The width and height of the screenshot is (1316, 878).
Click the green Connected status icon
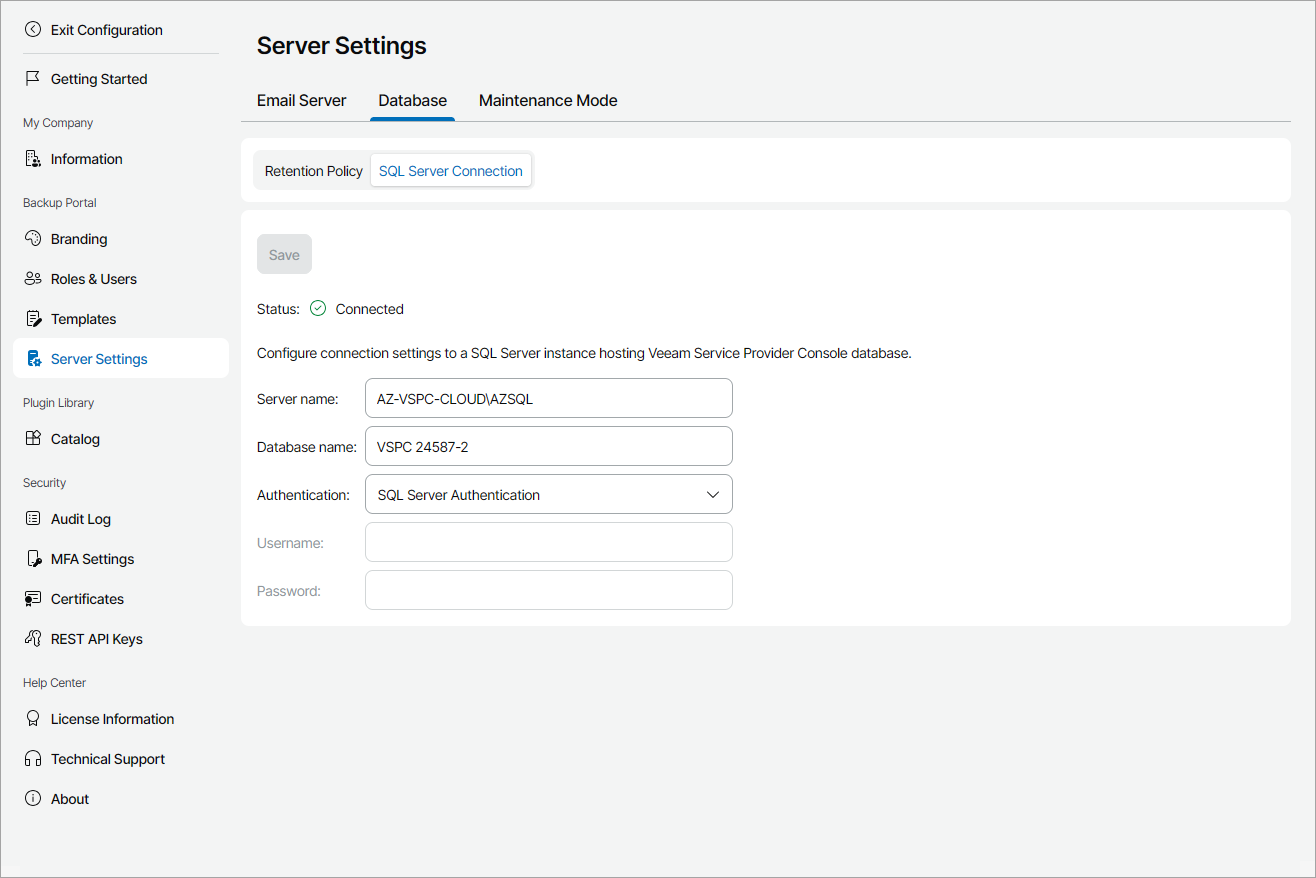(318, 309)
